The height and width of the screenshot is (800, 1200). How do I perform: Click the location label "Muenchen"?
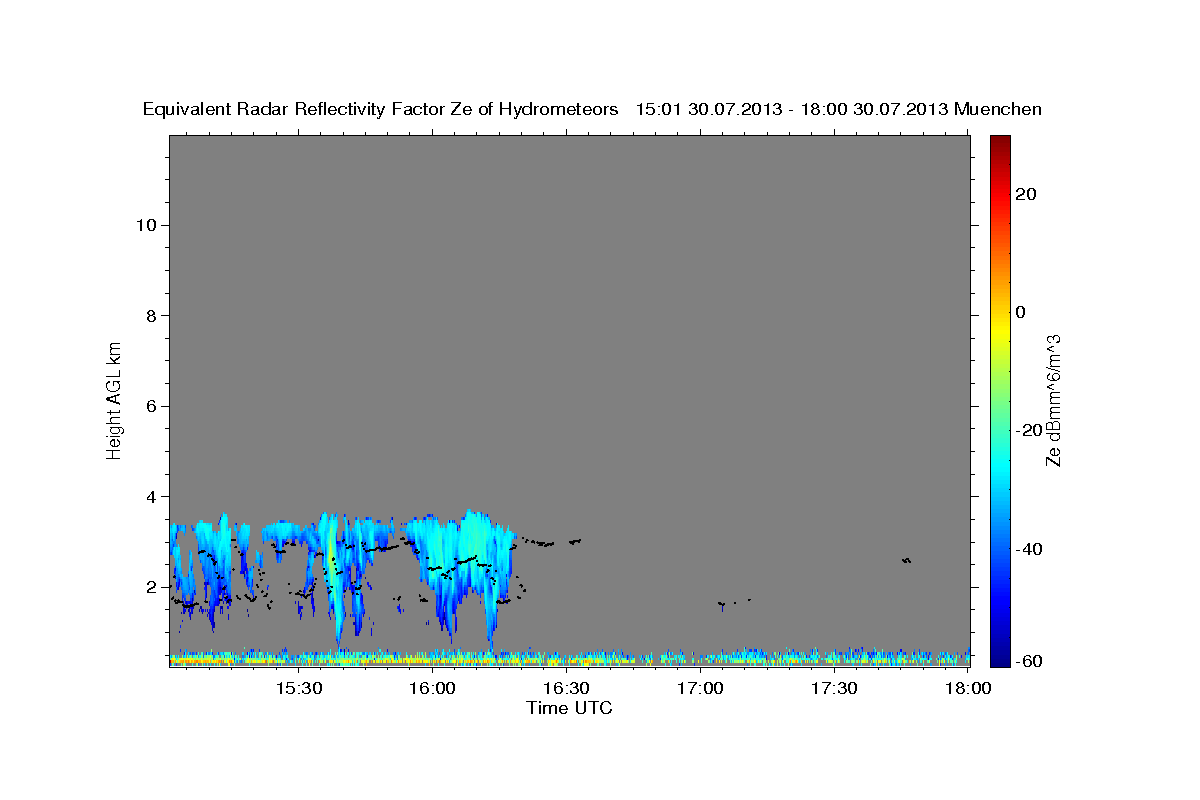998,109
